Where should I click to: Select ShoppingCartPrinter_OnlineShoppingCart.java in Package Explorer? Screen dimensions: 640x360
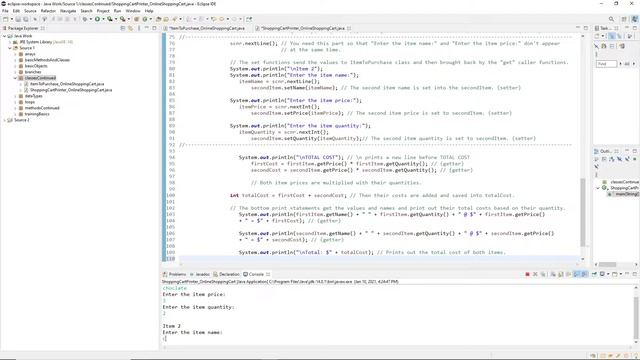click(x=71, y=90)
